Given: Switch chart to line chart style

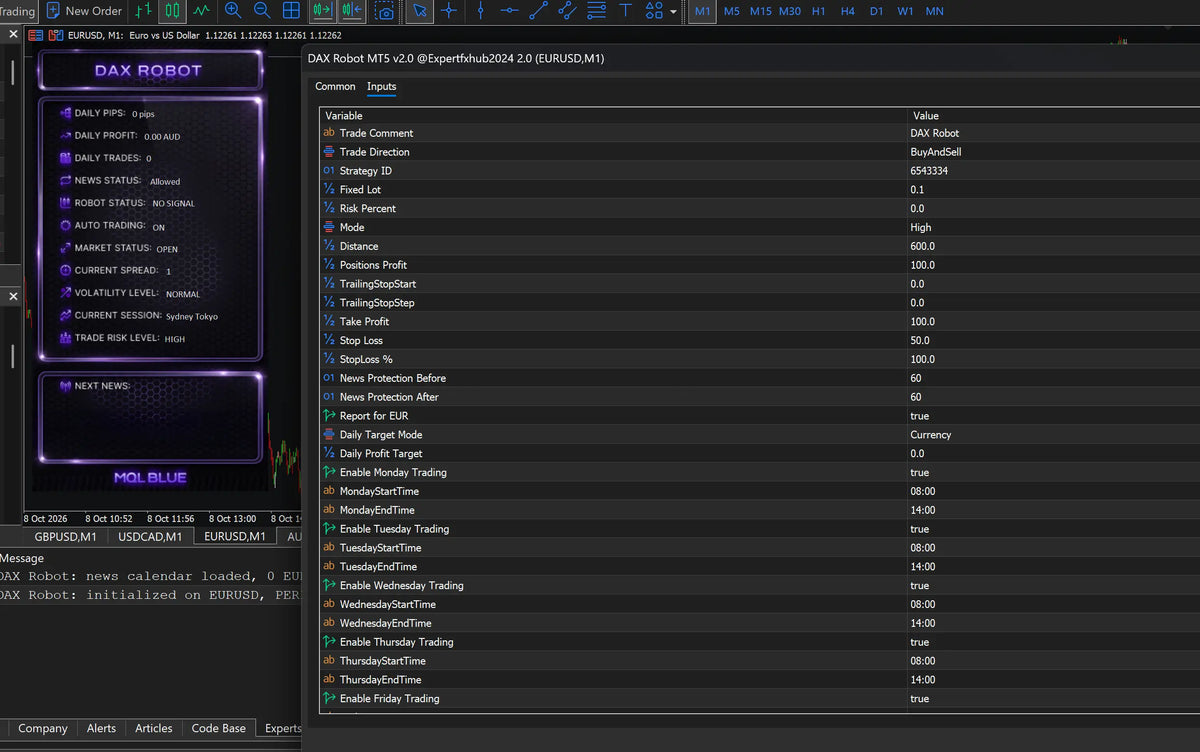Looking at the screenshot, I should coord(202,11).
